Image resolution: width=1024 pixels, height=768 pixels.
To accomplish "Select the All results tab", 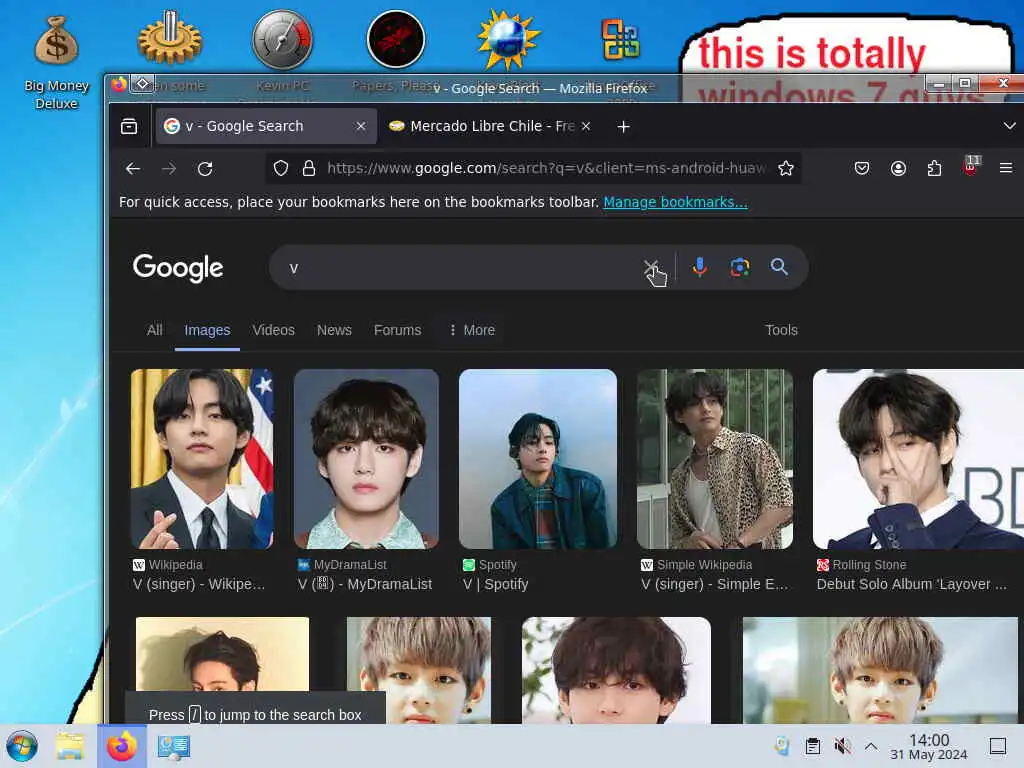I will coord(155,330).
